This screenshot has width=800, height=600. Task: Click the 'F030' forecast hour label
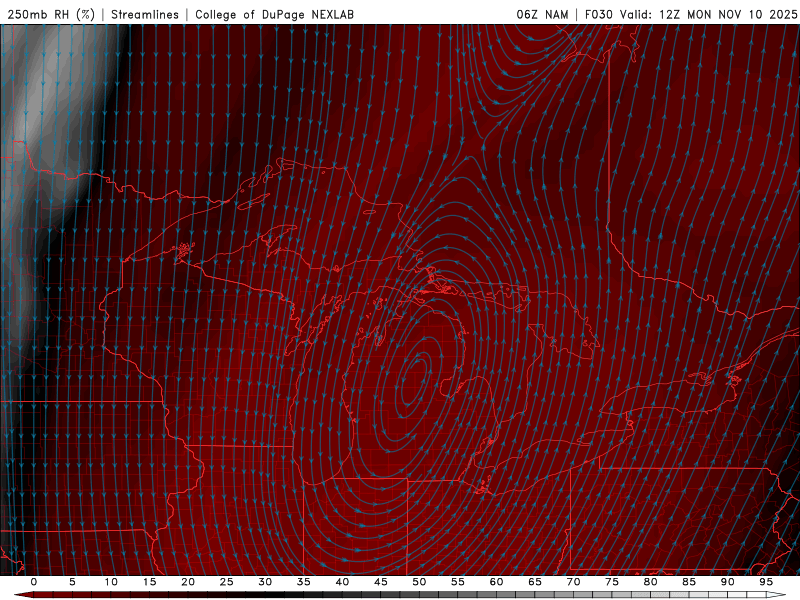(x=598, y=14)
